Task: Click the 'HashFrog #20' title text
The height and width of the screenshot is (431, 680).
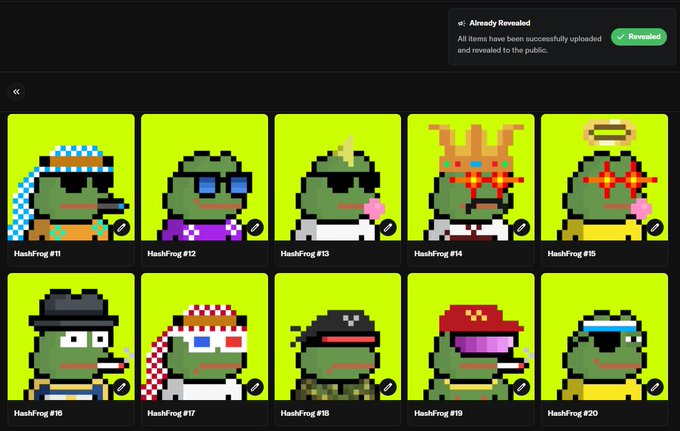Action: [x=572, y=413]
